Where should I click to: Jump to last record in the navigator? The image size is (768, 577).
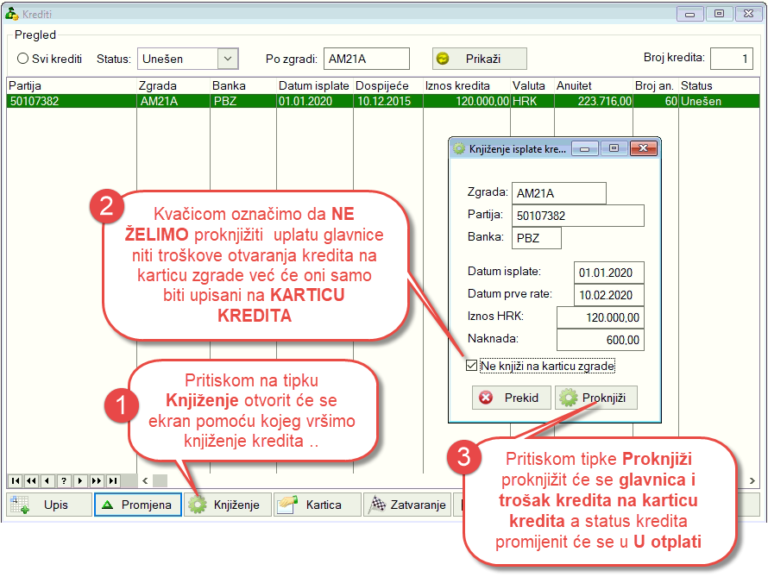pos(113,481)
